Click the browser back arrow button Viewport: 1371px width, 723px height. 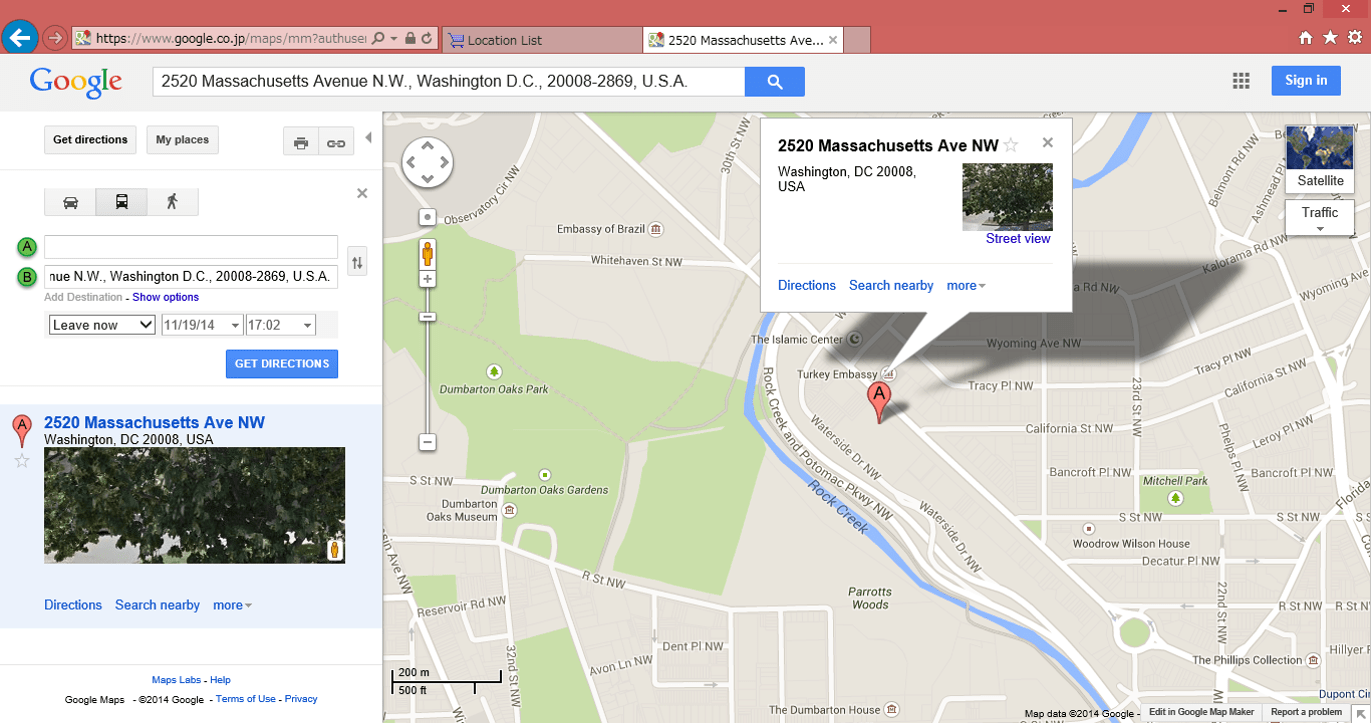(20, 39)
